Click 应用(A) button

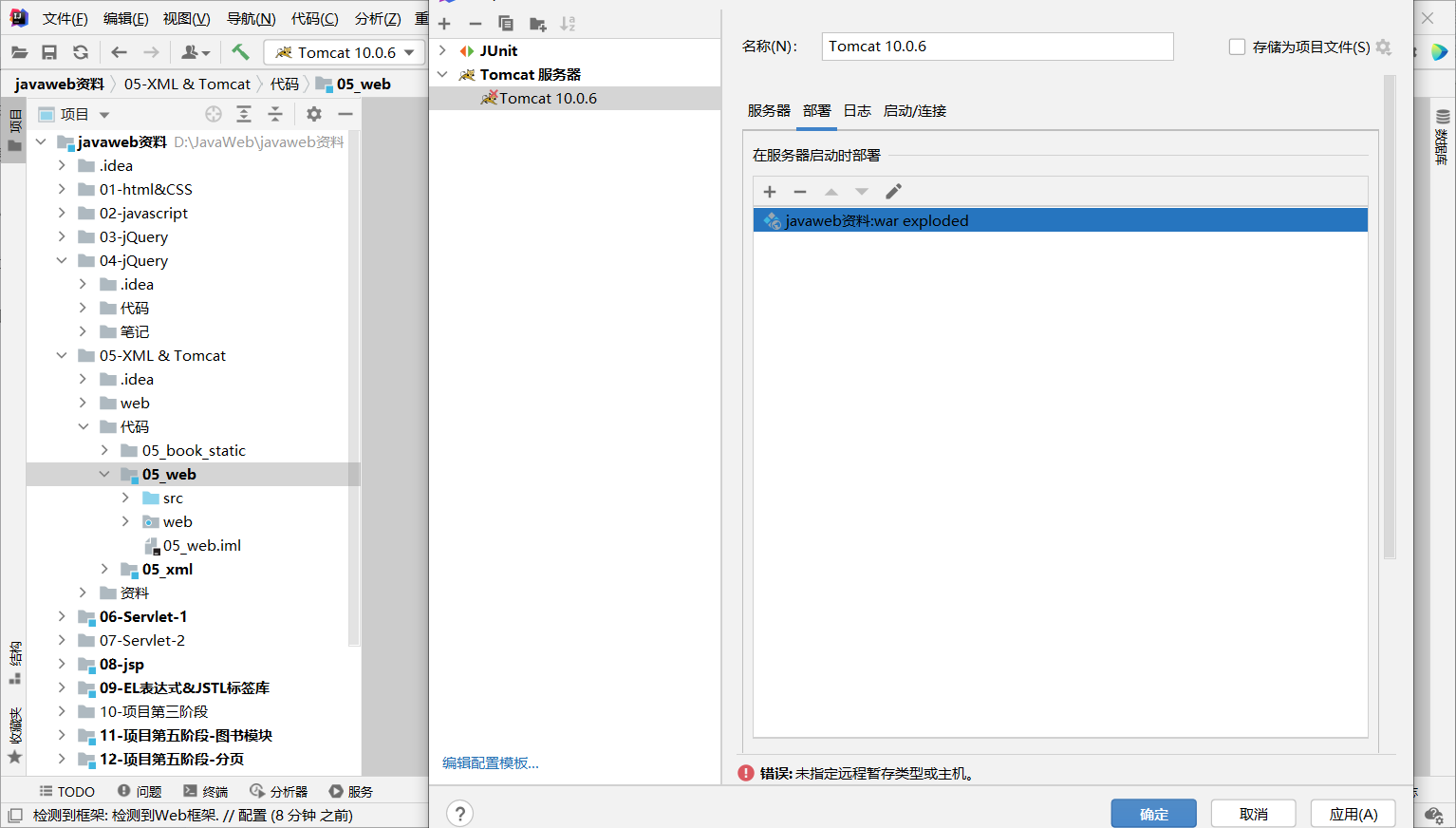click(1353, 814)
